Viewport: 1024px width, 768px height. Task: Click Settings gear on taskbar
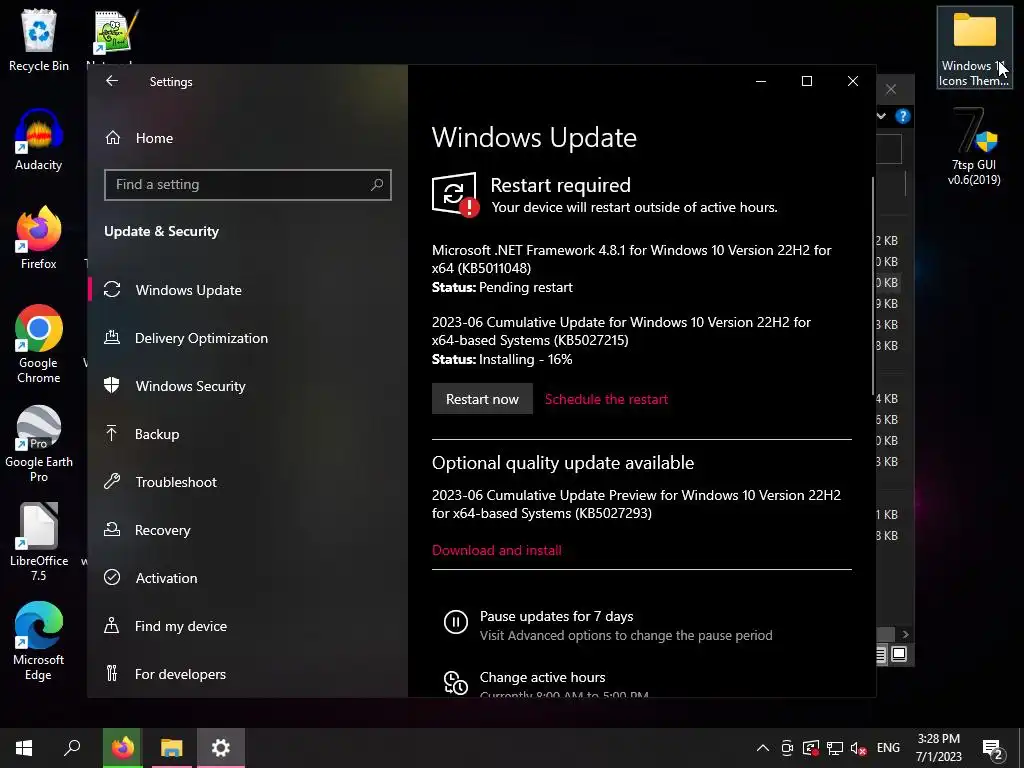tap(221, 748)
